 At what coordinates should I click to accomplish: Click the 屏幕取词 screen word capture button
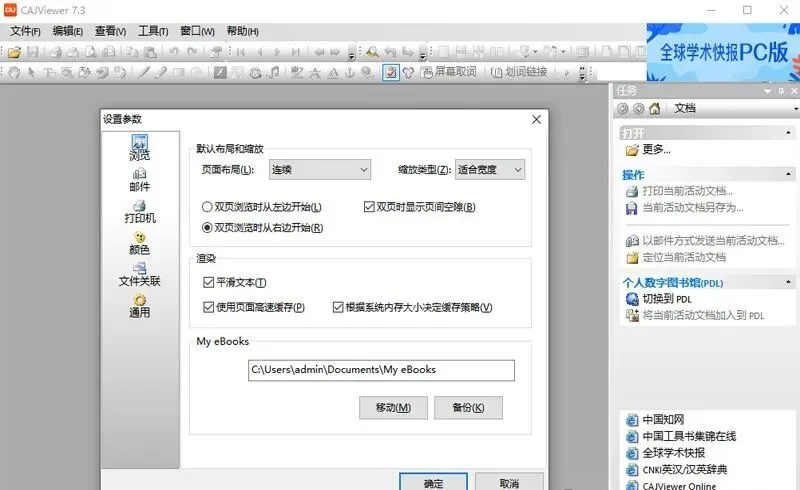point(449,72)
